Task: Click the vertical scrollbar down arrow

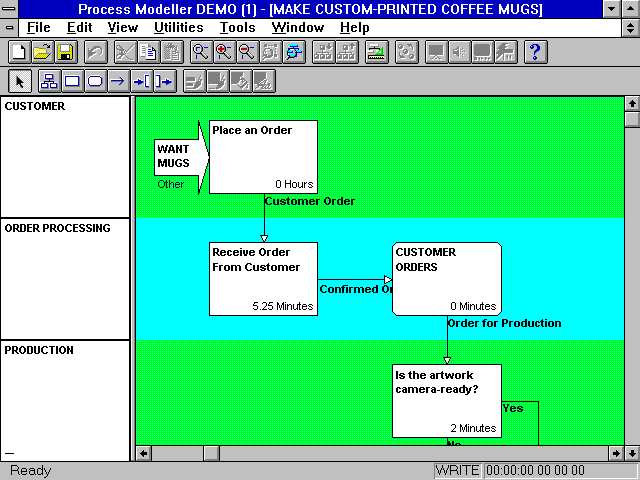Action: click(632, 436)
